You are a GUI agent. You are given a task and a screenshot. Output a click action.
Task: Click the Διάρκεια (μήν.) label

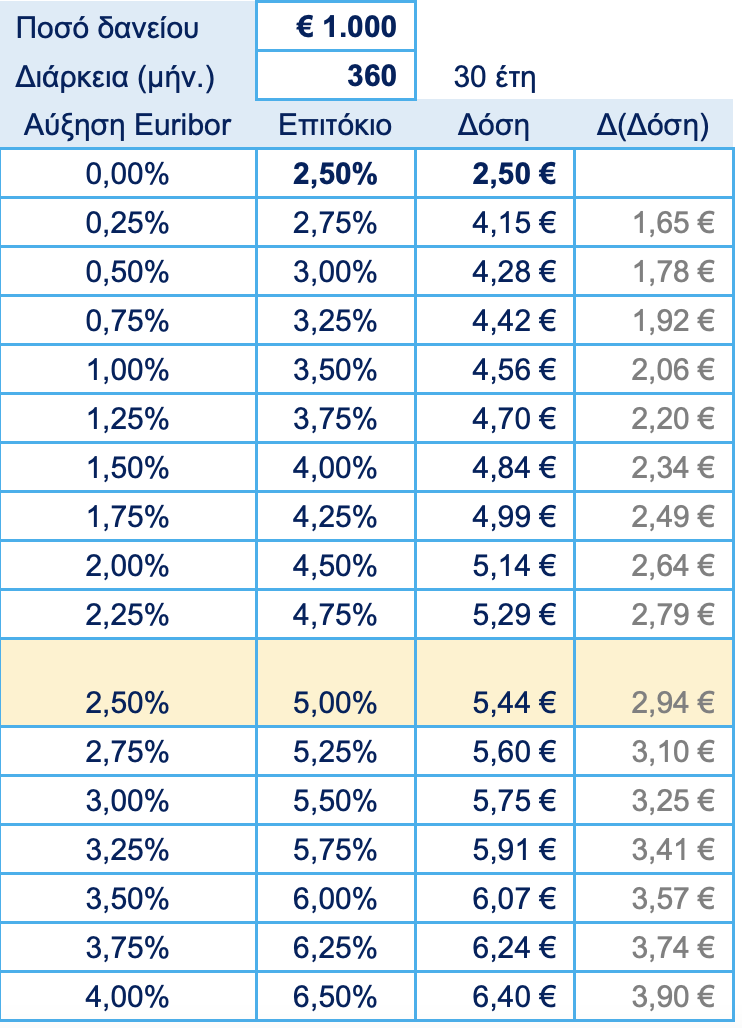pyautogui.click(x=115, y=77)
